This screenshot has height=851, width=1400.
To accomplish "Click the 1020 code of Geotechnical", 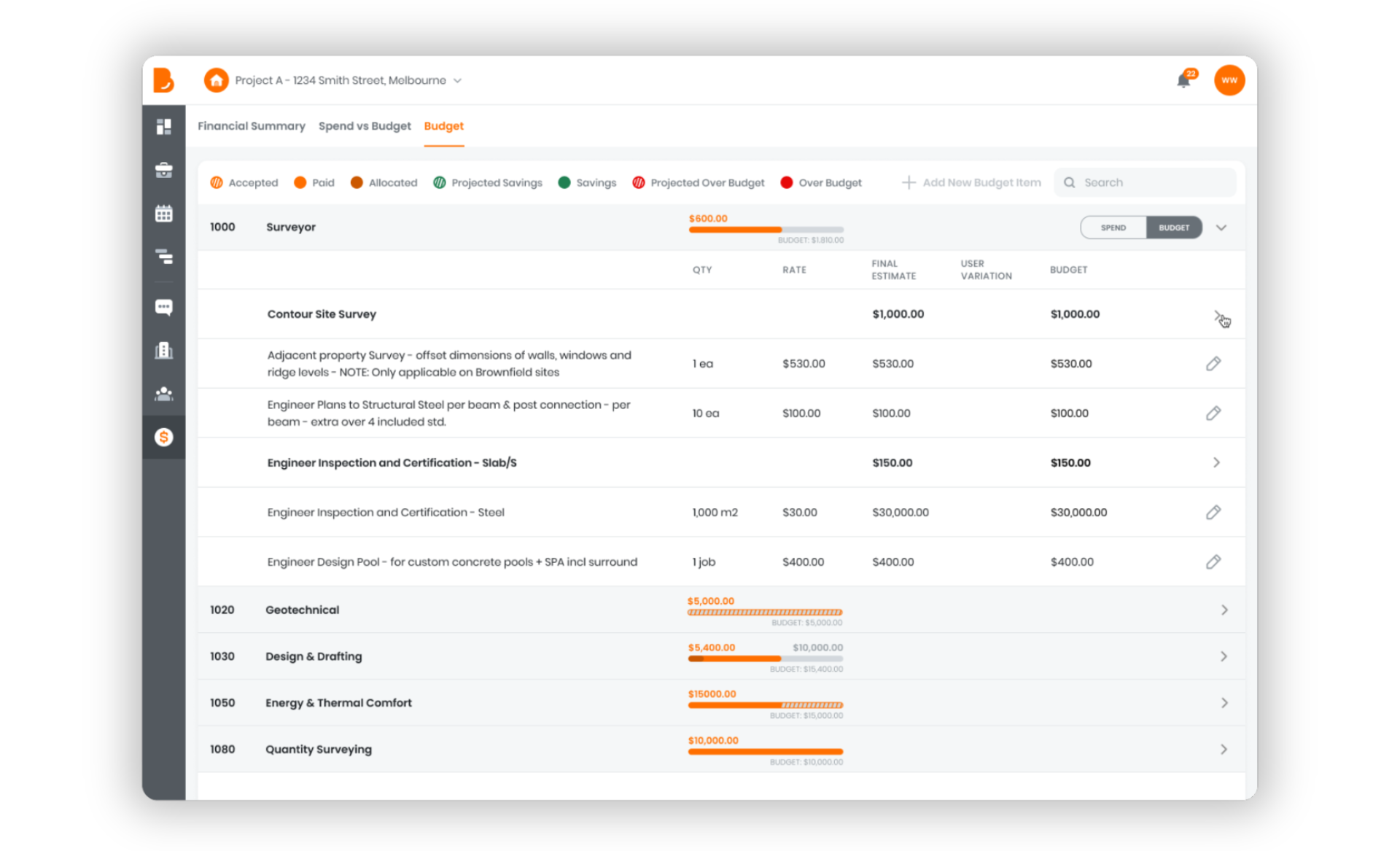I will (222, 610).
